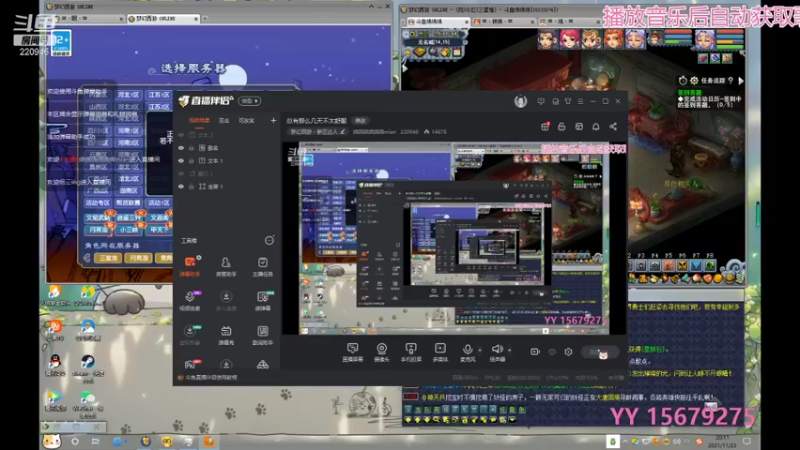Select the 月亮湾 server button
The image size is (800, 450).
(138, 258)
